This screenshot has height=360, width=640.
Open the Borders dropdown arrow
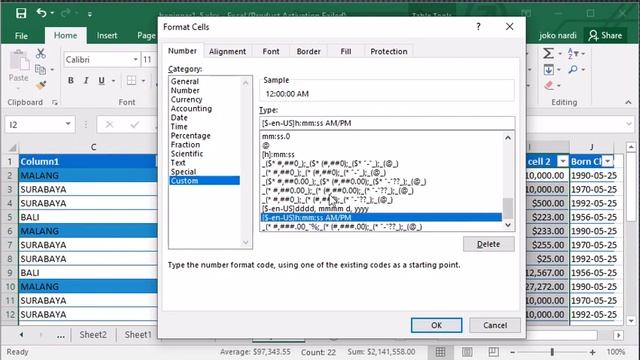pyautogui.click(x=143, y=81)
